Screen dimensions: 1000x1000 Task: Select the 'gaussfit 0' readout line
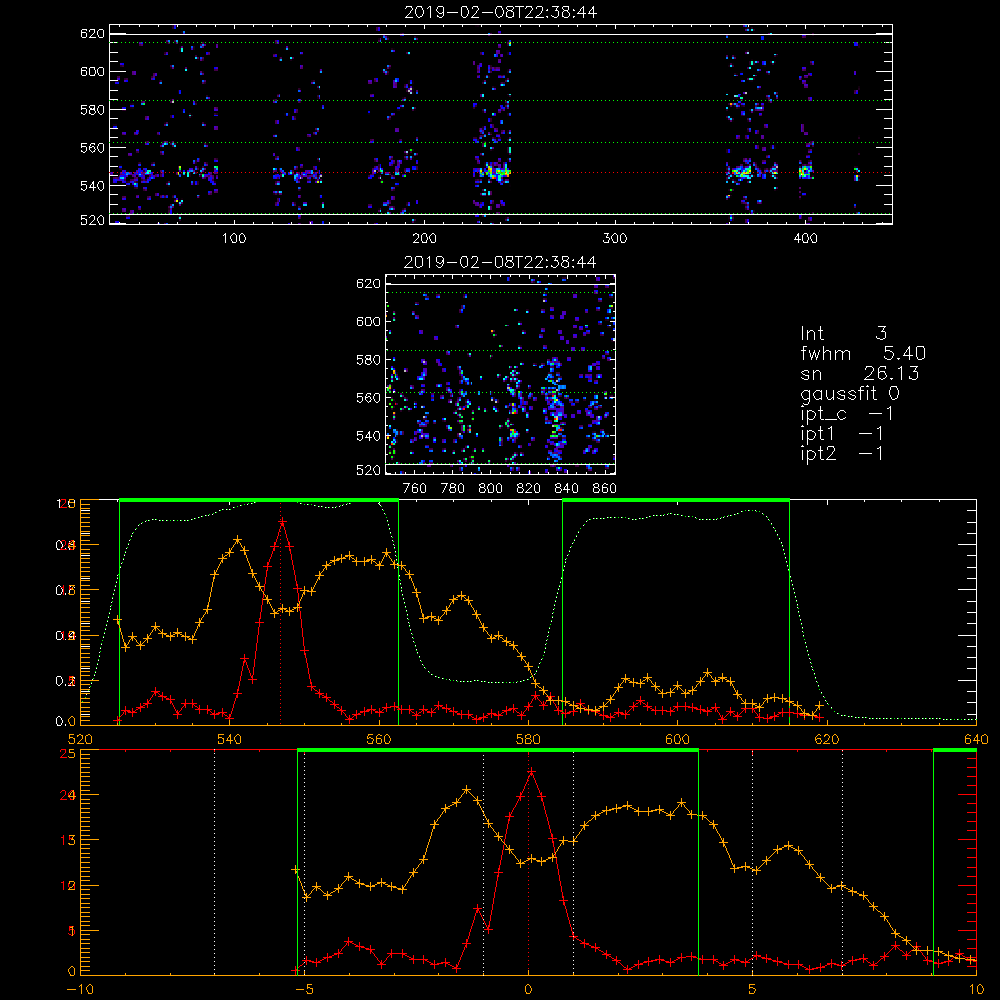[850, 393]
